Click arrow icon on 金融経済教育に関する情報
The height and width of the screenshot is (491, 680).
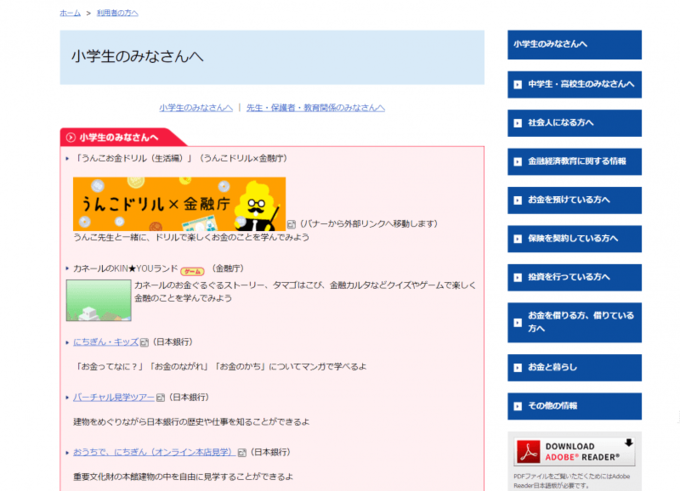[518, 161]
